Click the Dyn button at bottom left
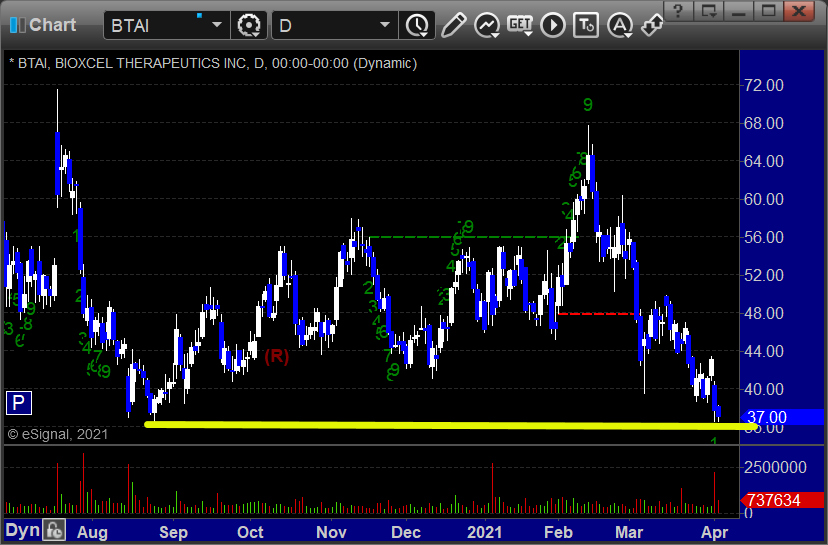The width and height of the screenshot is (828, 545). [23, 530]
